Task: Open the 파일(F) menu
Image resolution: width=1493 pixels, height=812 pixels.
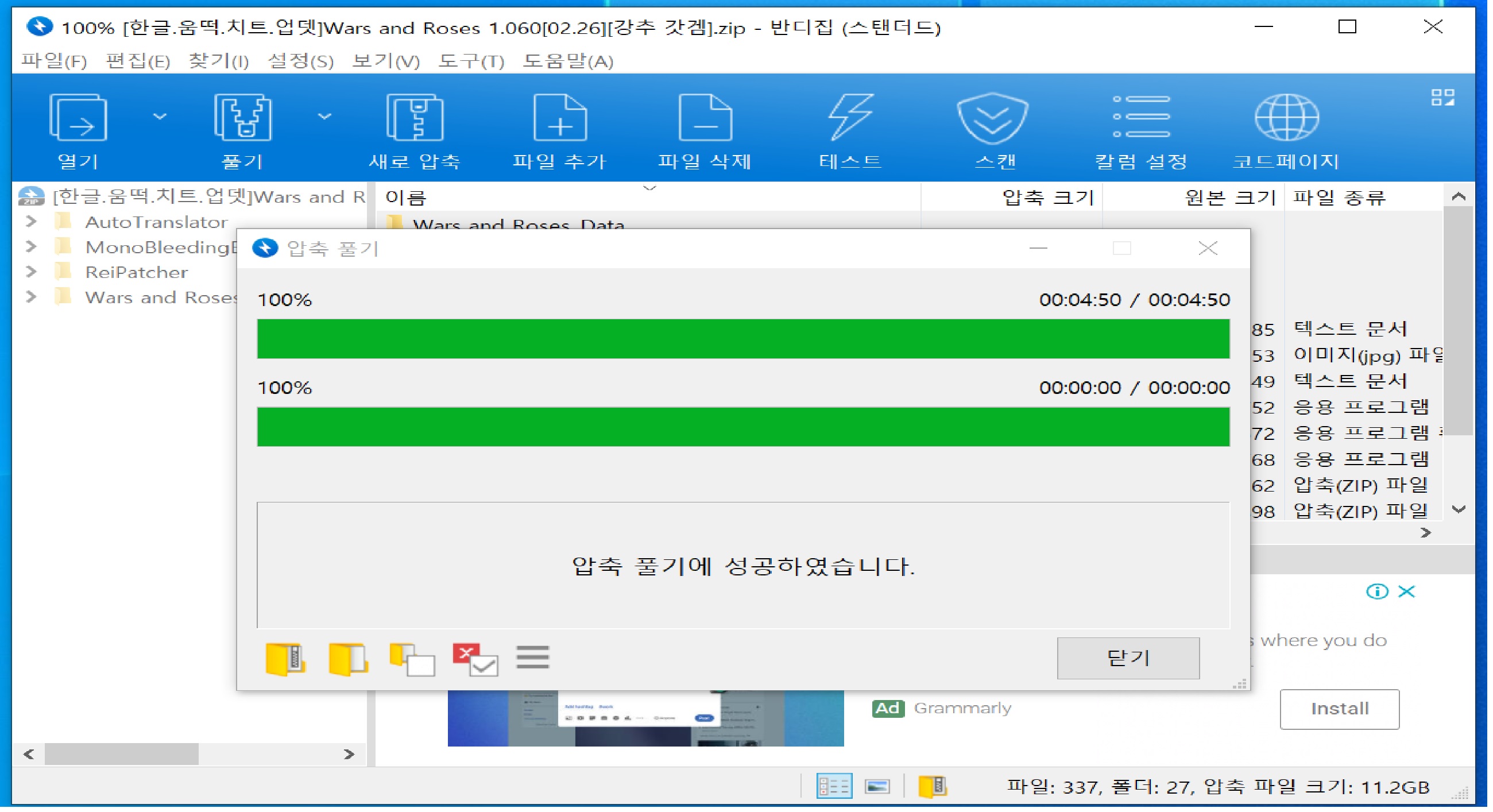Action: [55, 61]
